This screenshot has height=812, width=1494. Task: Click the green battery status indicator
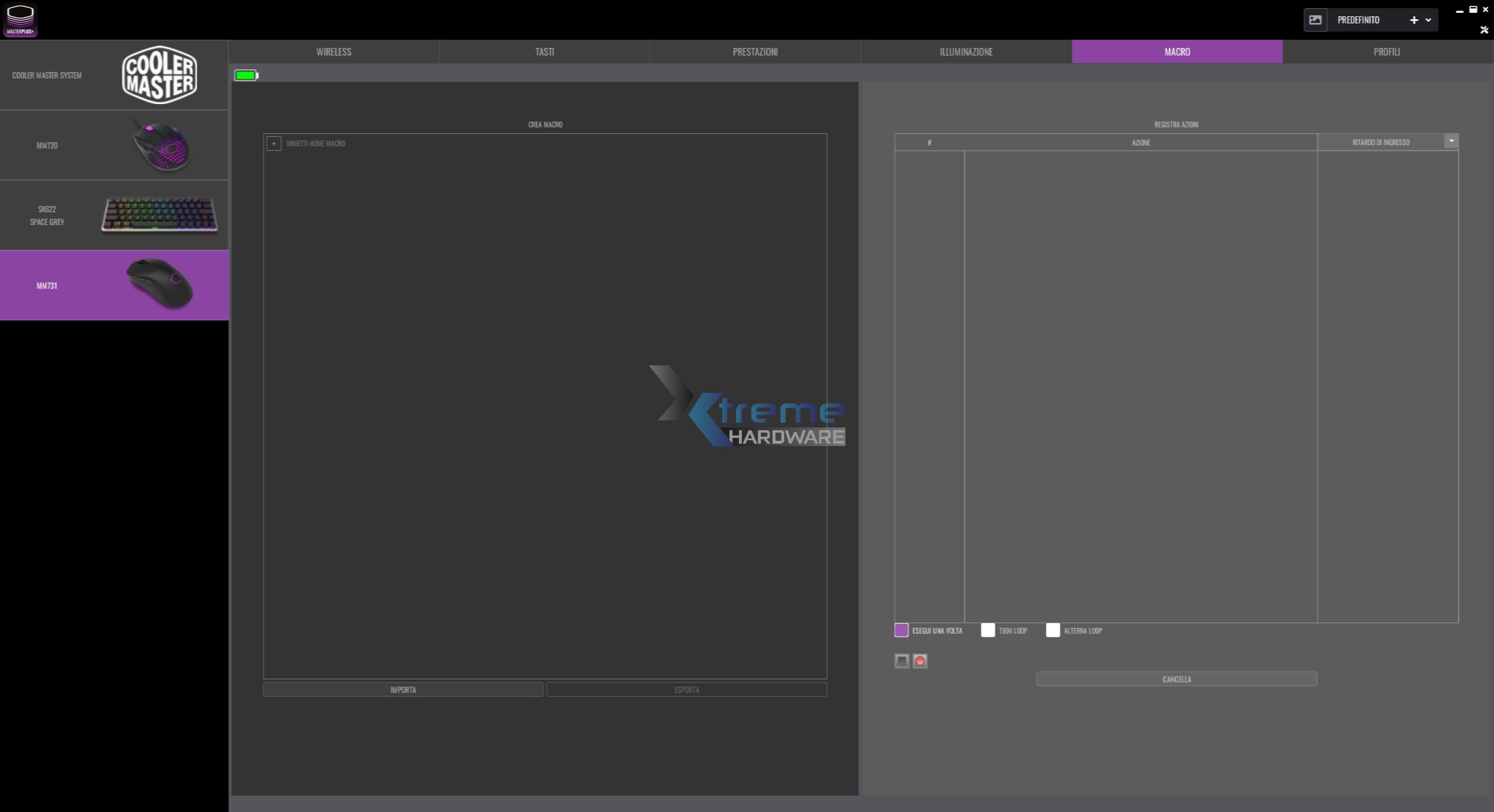[x=246, y=75]
